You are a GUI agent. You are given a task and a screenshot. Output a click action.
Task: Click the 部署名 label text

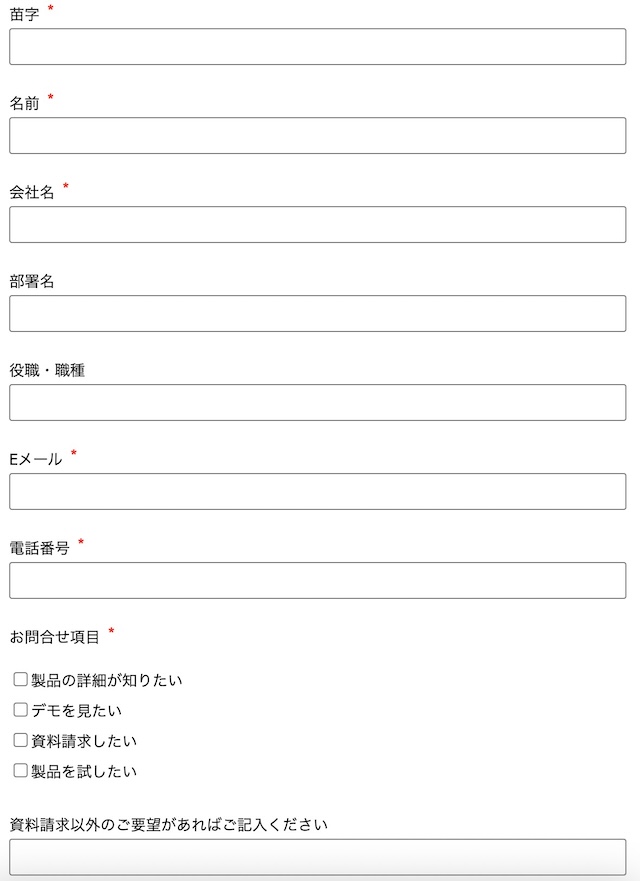click(32, 281)
